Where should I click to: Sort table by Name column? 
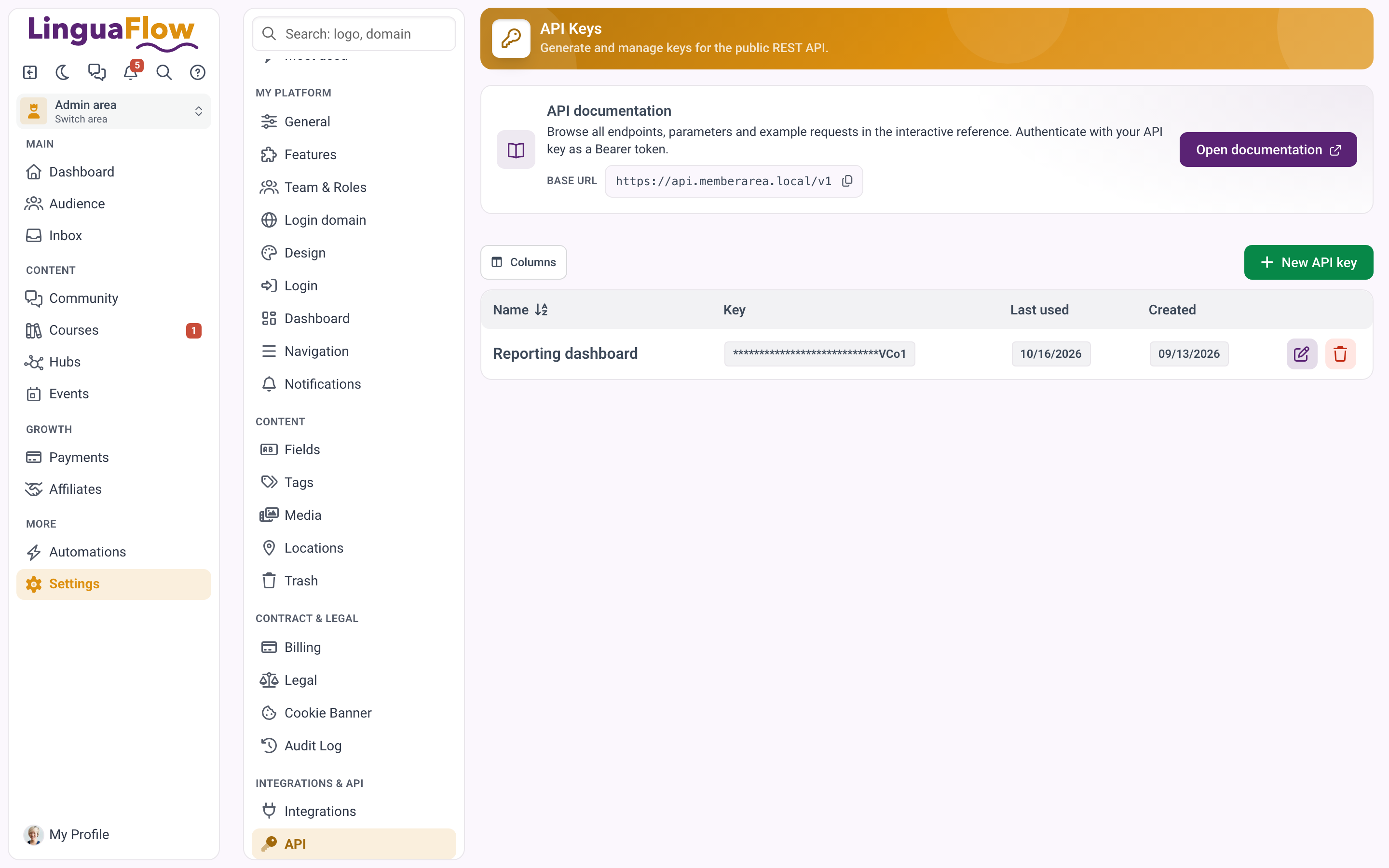pyautogui.click(x=520, y=310)
